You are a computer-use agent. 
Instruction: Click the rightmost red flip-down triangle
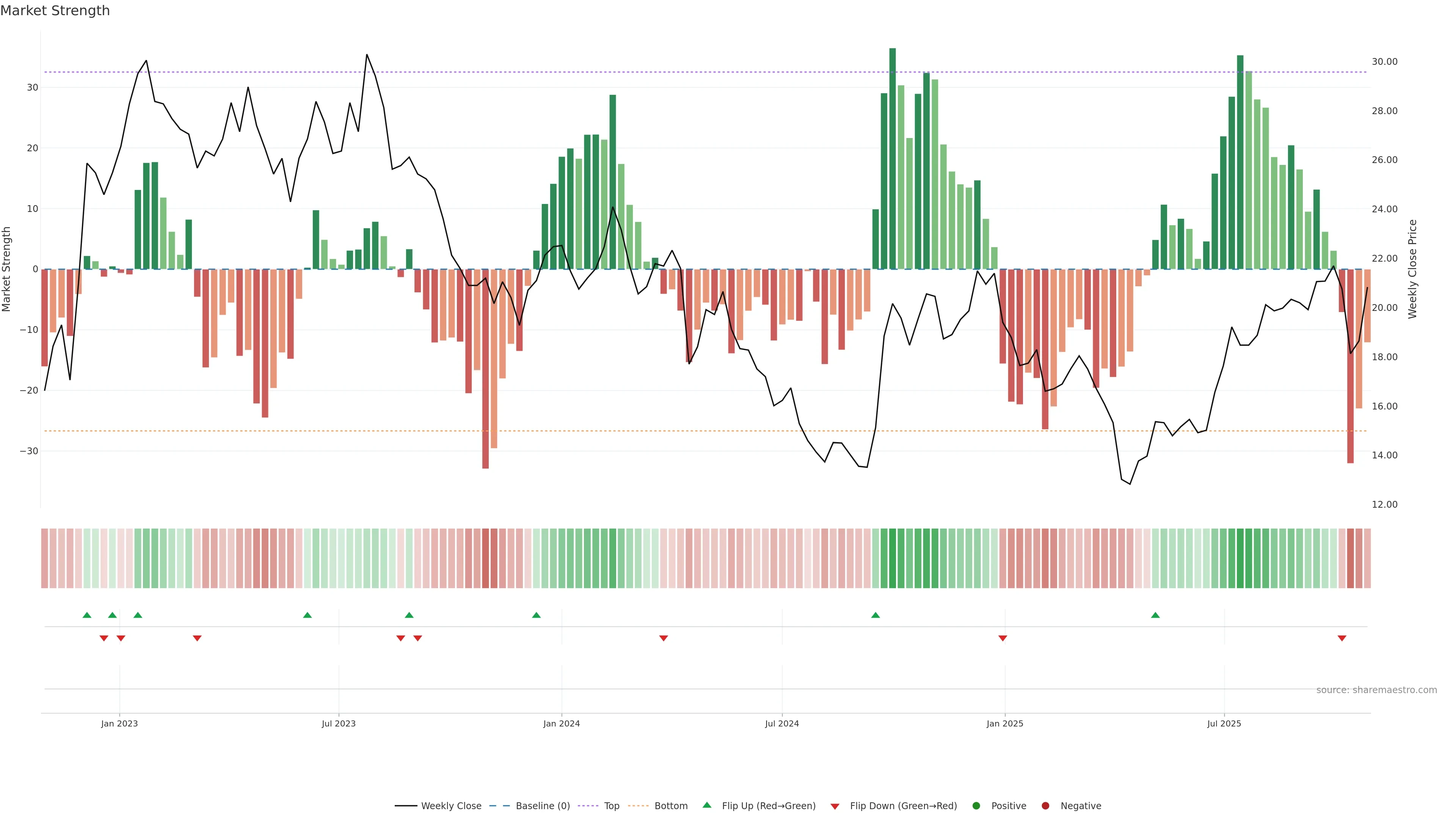tap(1342, 638)
